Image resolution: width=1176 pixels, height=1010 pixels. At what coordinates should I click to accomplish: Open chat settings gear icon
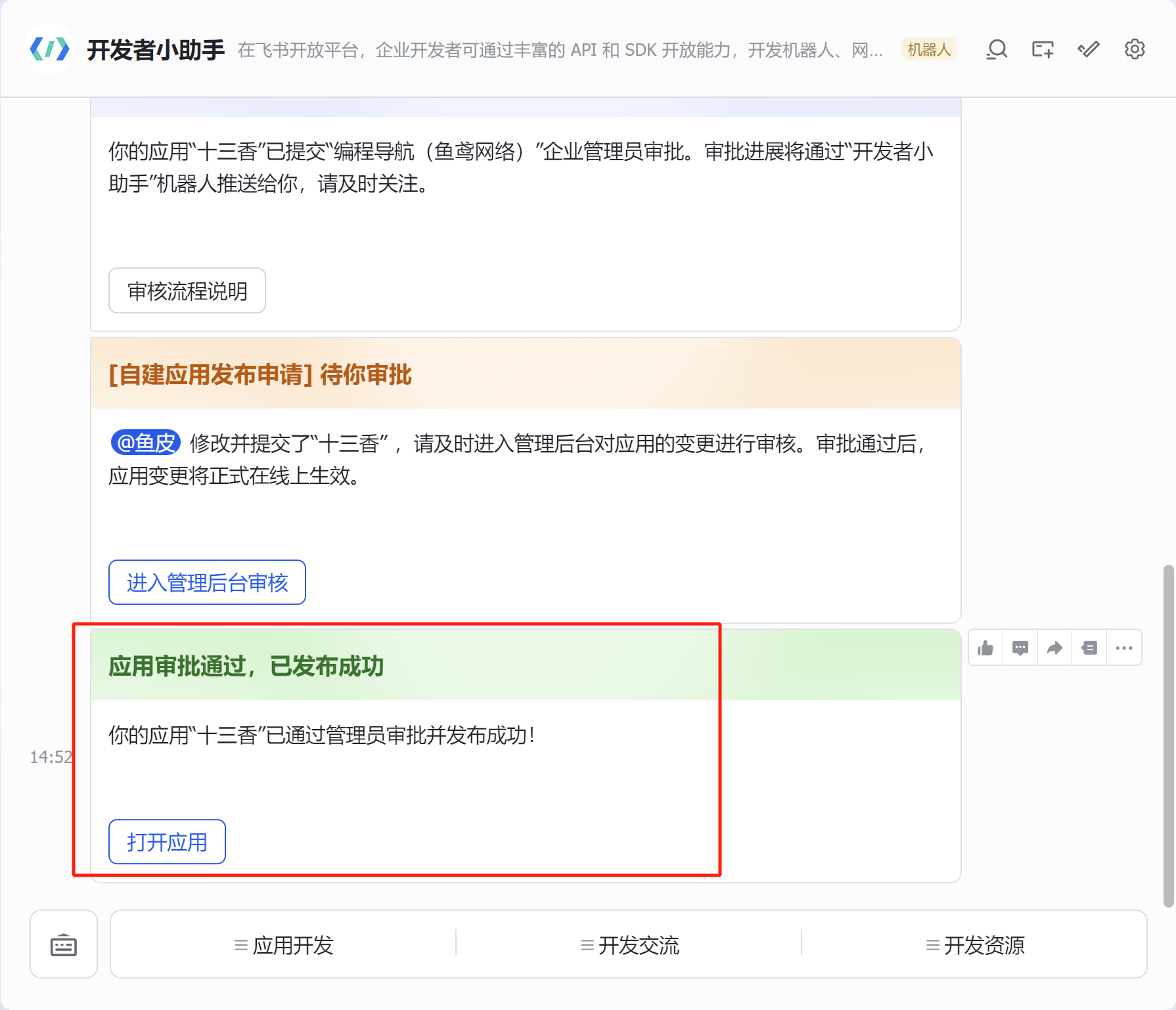[1135, 50]
